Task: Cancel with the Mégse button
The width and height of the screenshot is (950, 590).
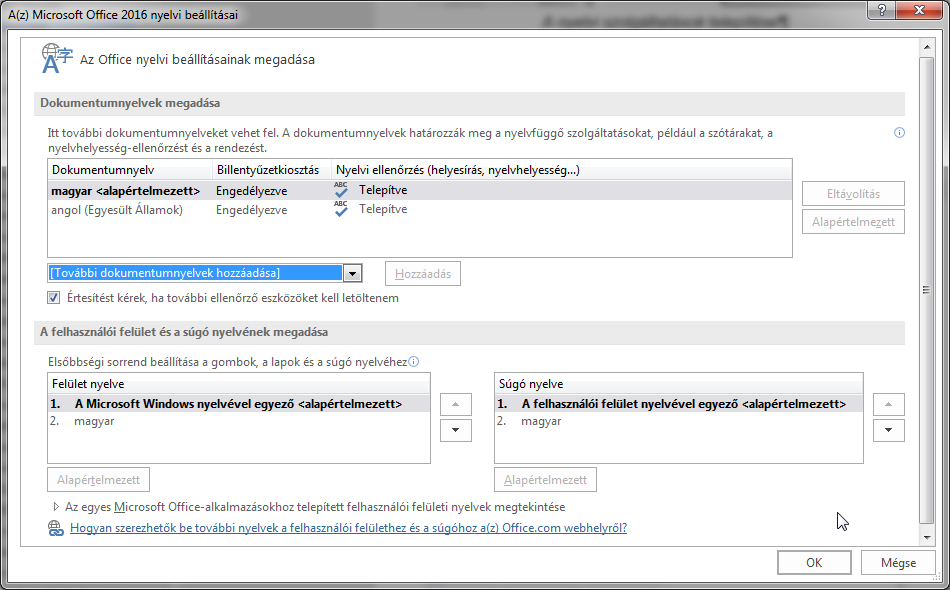Action: 899,563
